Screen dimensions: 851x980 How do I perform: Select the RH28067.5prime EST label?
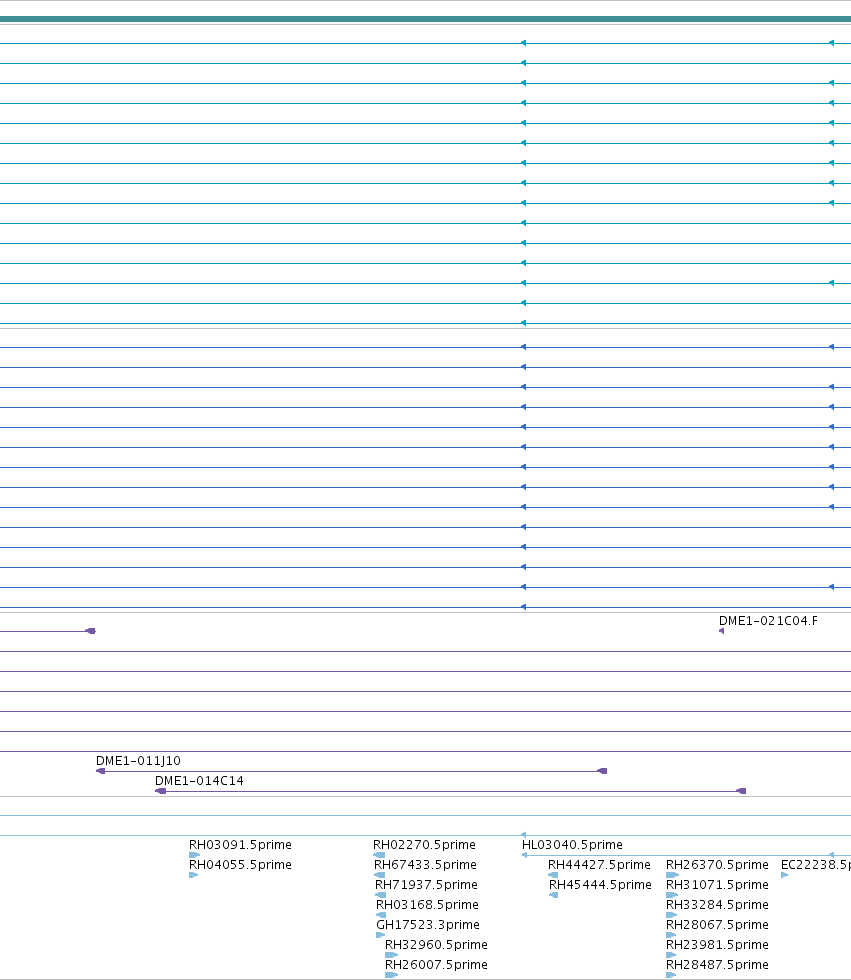717,925
